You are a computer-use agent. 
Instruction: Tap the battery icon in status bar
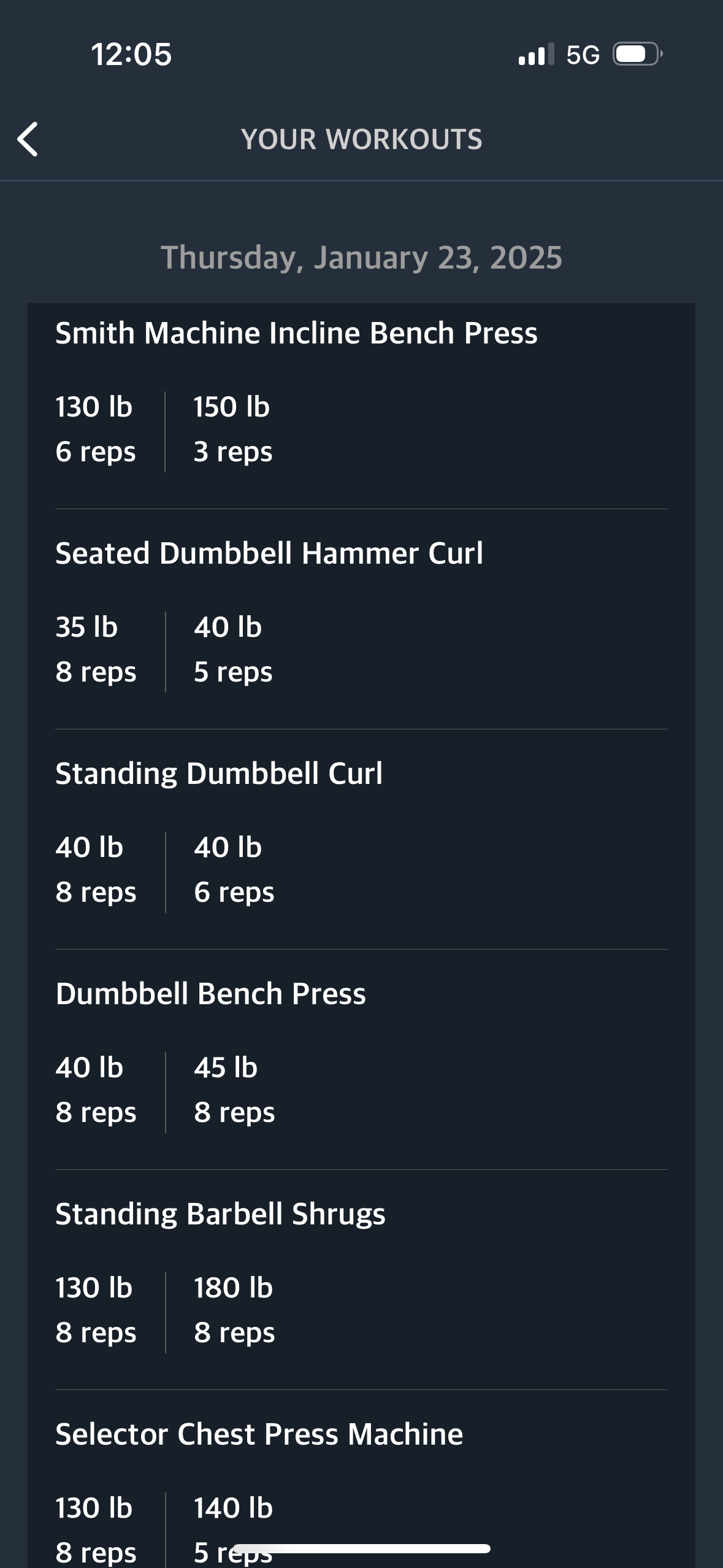click(638, 54)
